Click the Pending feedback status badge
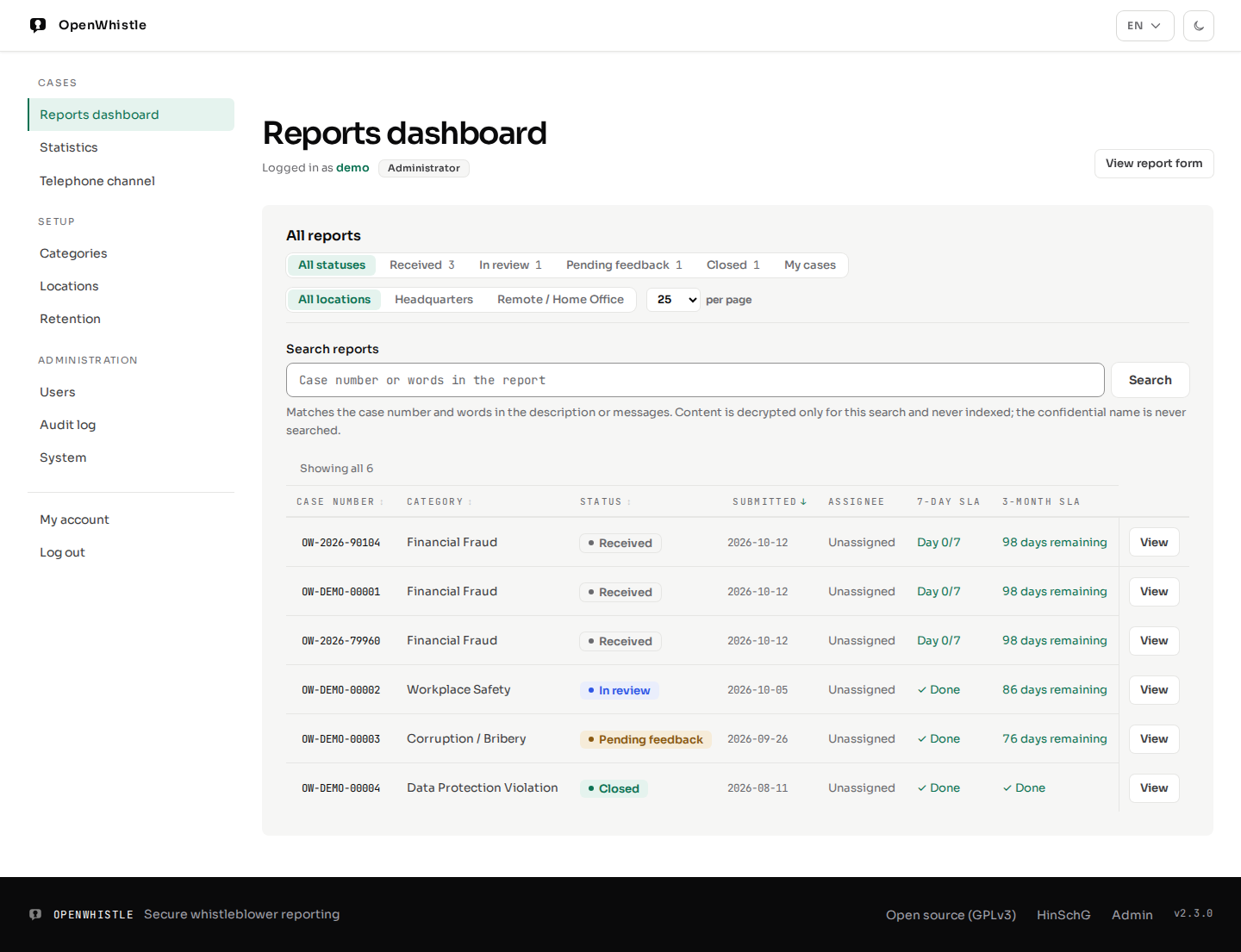This screenshot has height=952, width=1241. [645, 739]
